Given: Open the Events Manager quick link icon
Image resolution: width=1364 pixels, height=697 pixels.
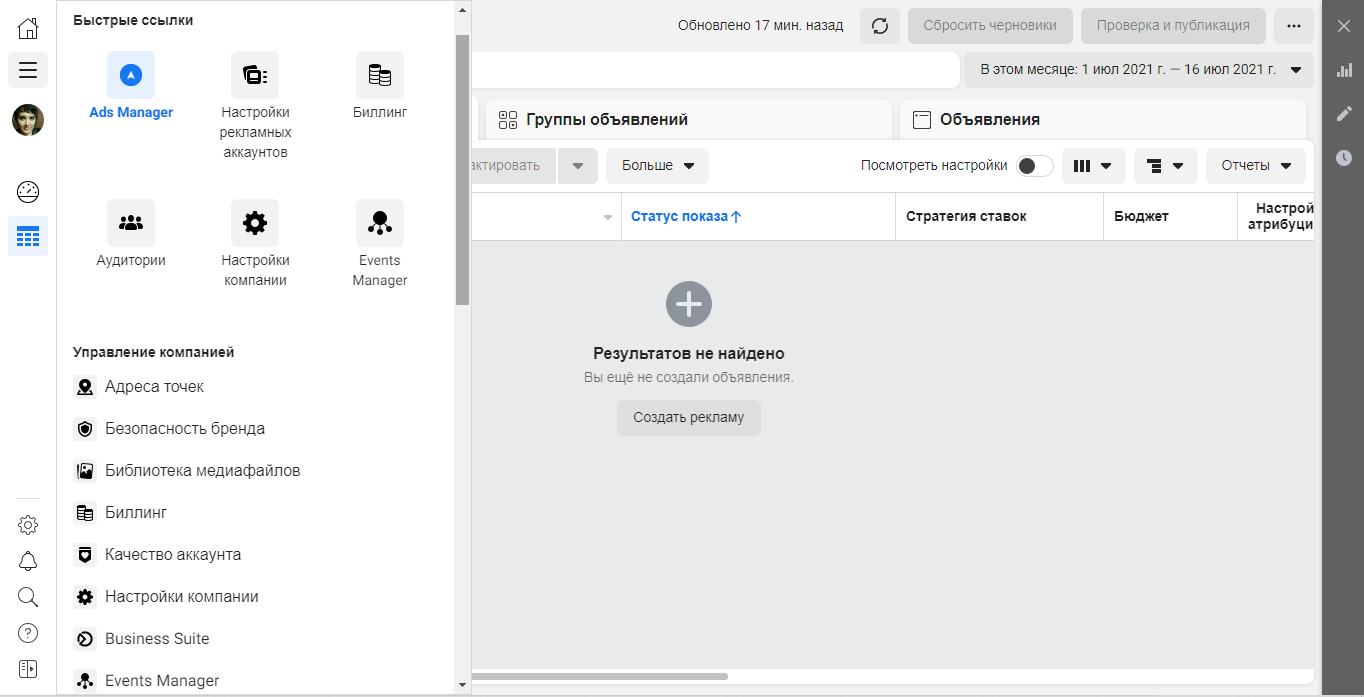Looking at the screenshot, I should point(380,223).
